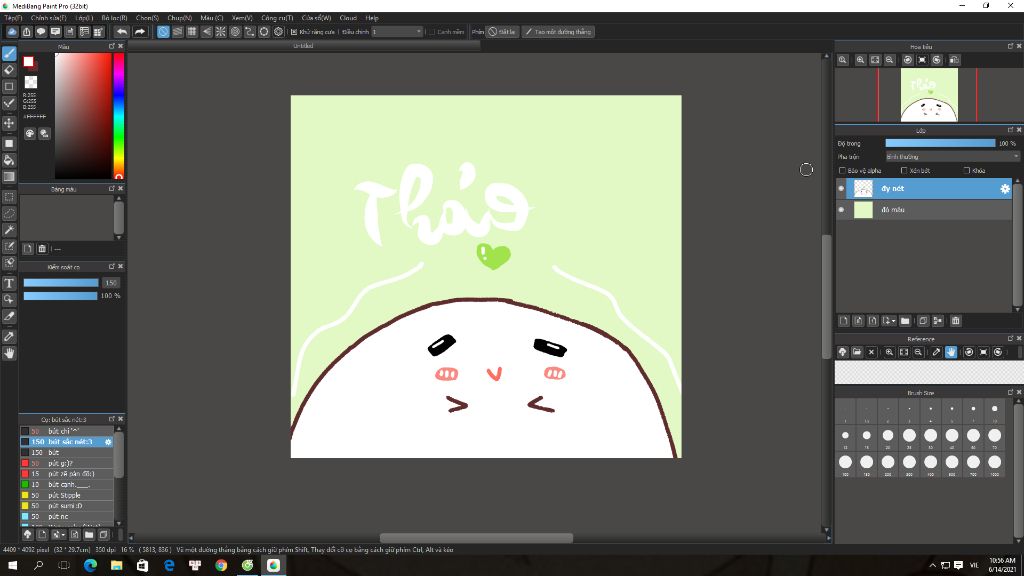This screenshot has width=1024, height=576.
Task: Open the 'Công cụ(T)' menu
Action: tap(277, 18)
